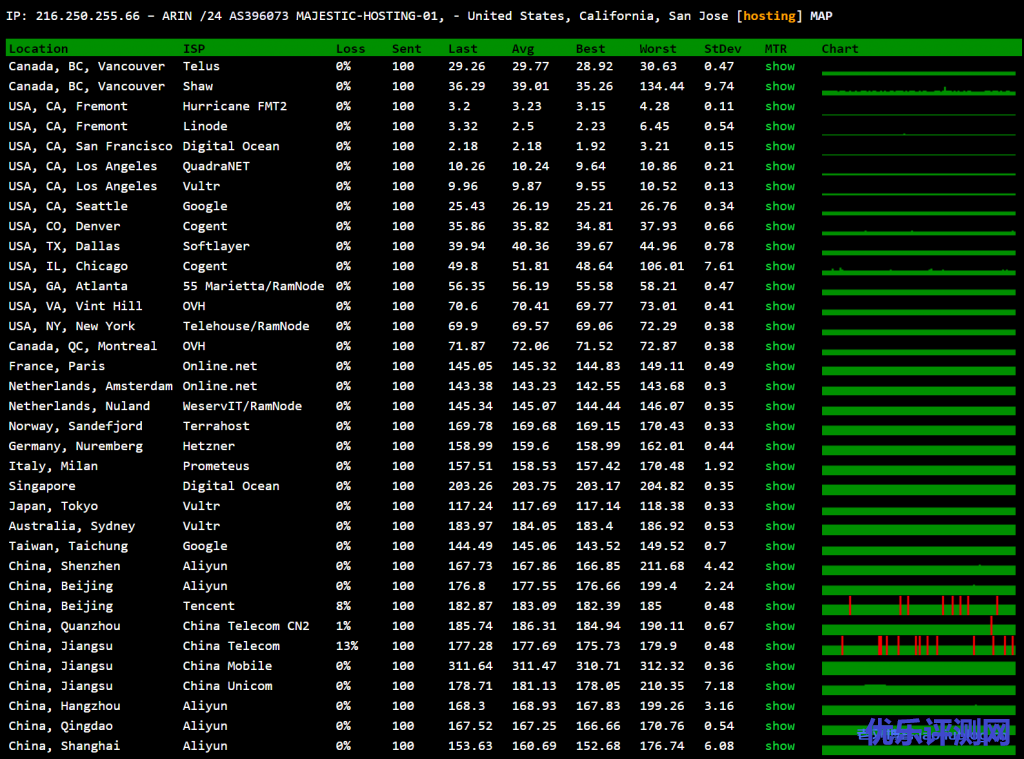Show MTR for Softlayer Dallas row
The width and height of the screenshot is (1024, 759).
779,246
